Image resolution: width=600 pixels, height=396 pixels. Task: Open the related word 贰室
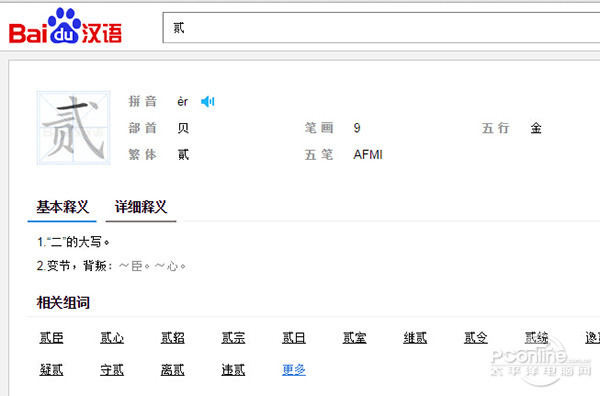[x=355, y=338]
